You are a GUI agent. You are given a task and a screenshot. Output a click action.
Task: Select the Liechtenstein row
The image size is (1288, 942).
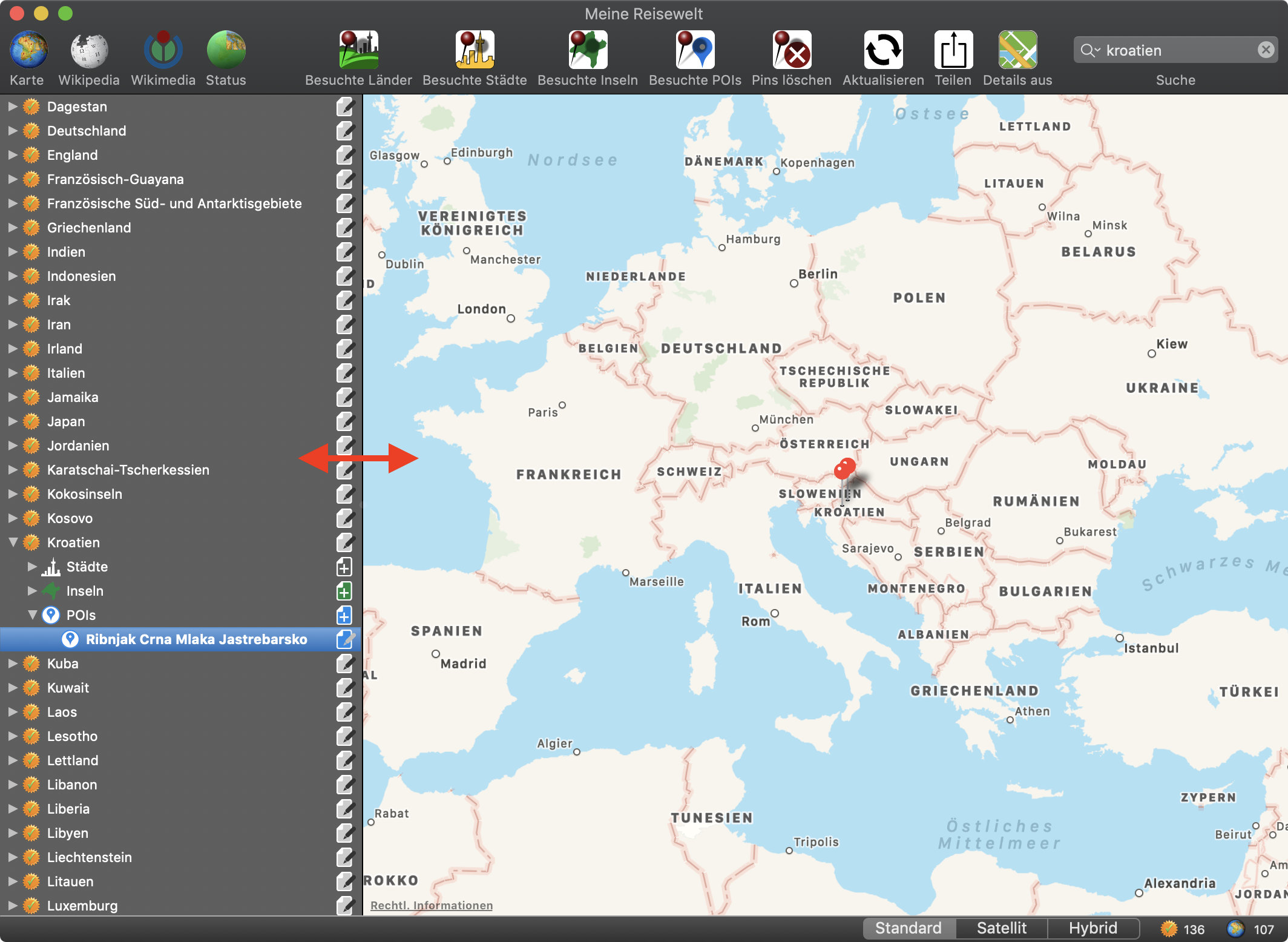click(180, 857)
